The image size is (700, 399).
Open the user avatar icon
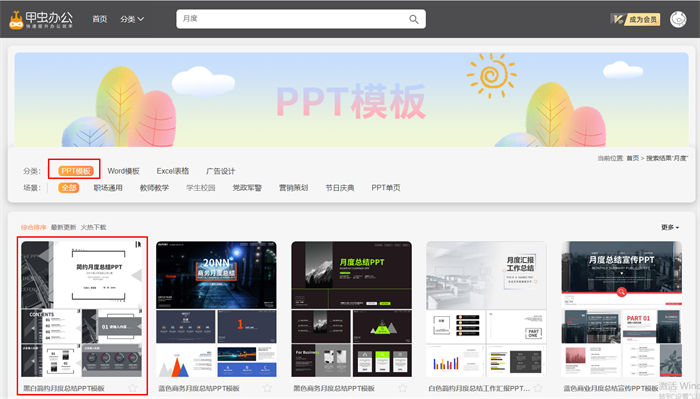click(678, 20)
